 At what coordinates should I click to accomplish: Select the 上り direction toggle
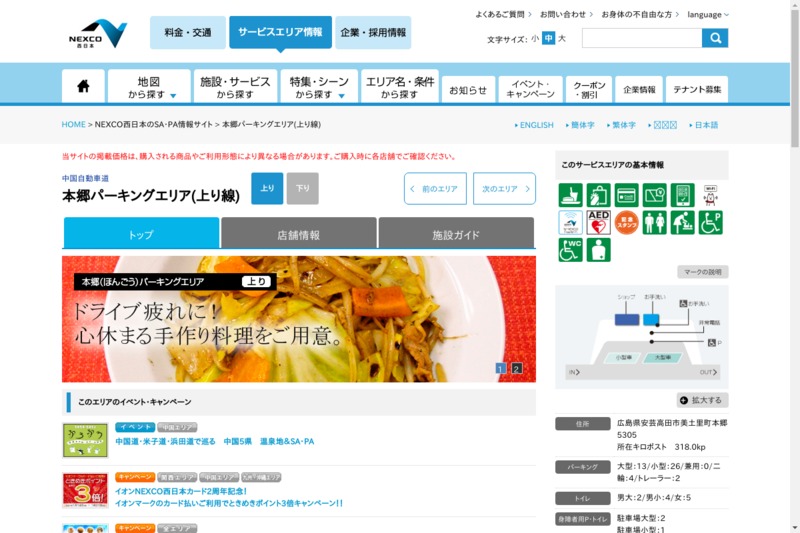point(267,188)
